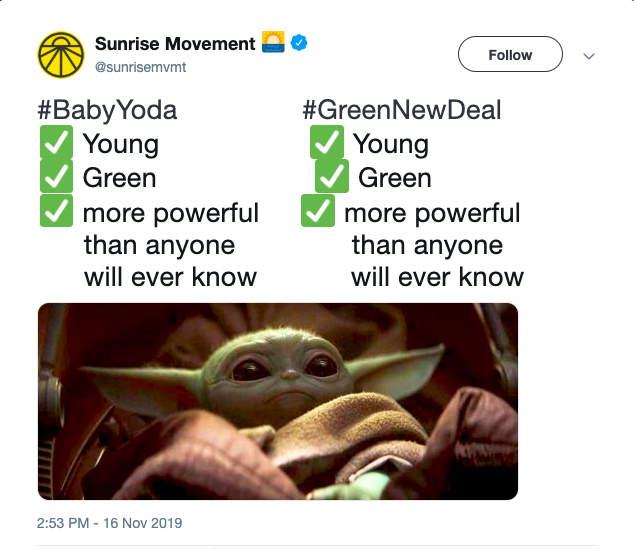Screen dimensions: 634x550
Task: Open the Baby Yoda image
Action: point(277,401)
